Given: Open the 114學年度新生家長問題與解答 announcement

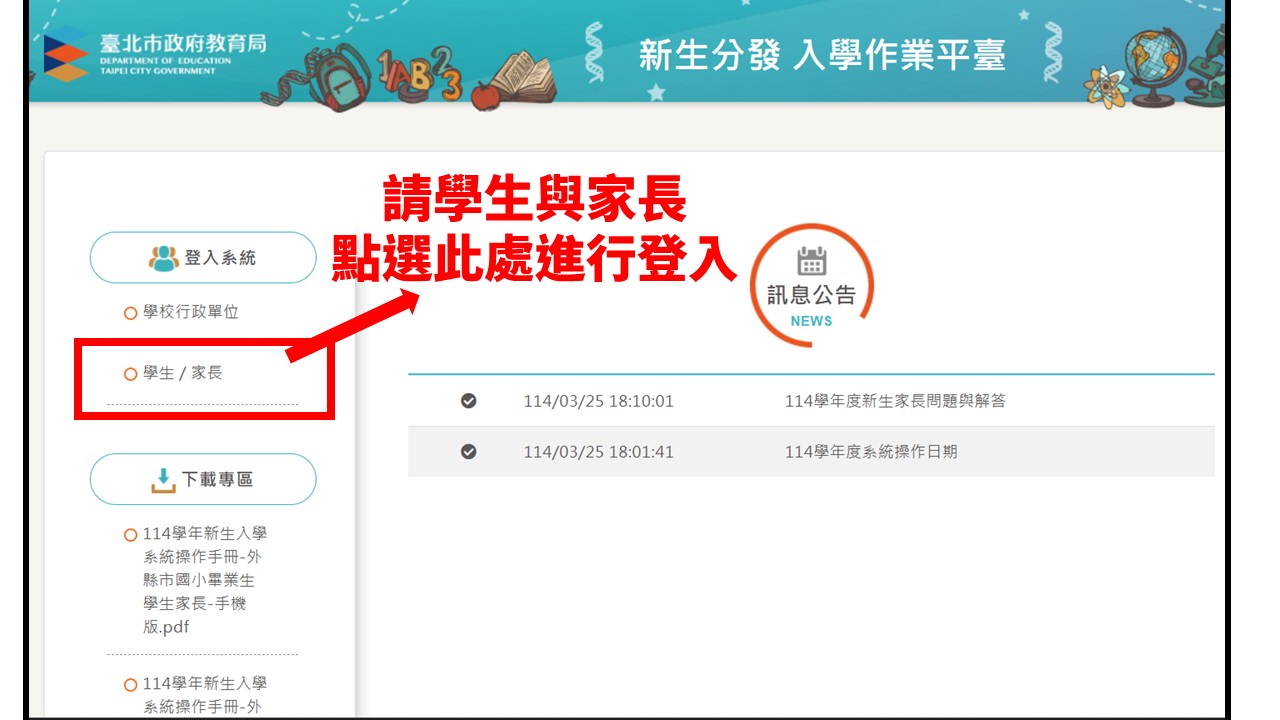Looking at the screenshot, I should coord(895,401).
